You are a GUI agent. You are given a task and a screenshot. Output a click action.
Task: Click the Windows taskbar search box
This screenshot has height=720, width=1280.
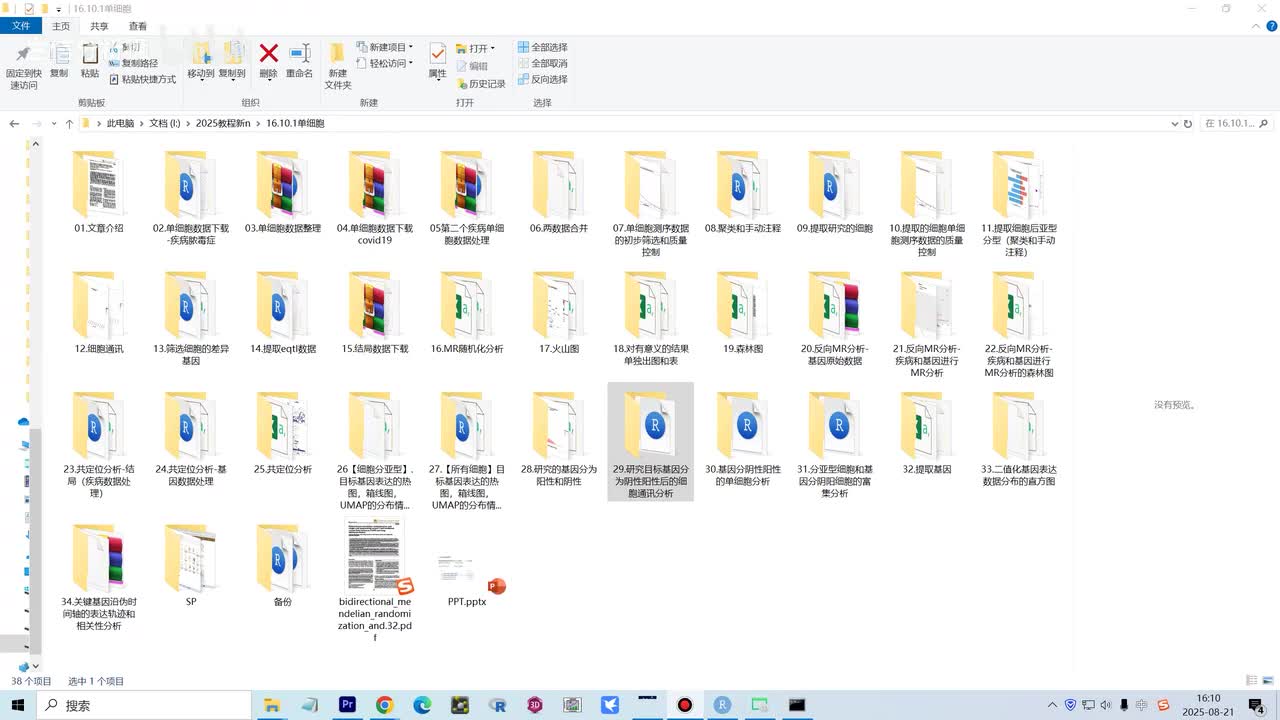point(145,705)
